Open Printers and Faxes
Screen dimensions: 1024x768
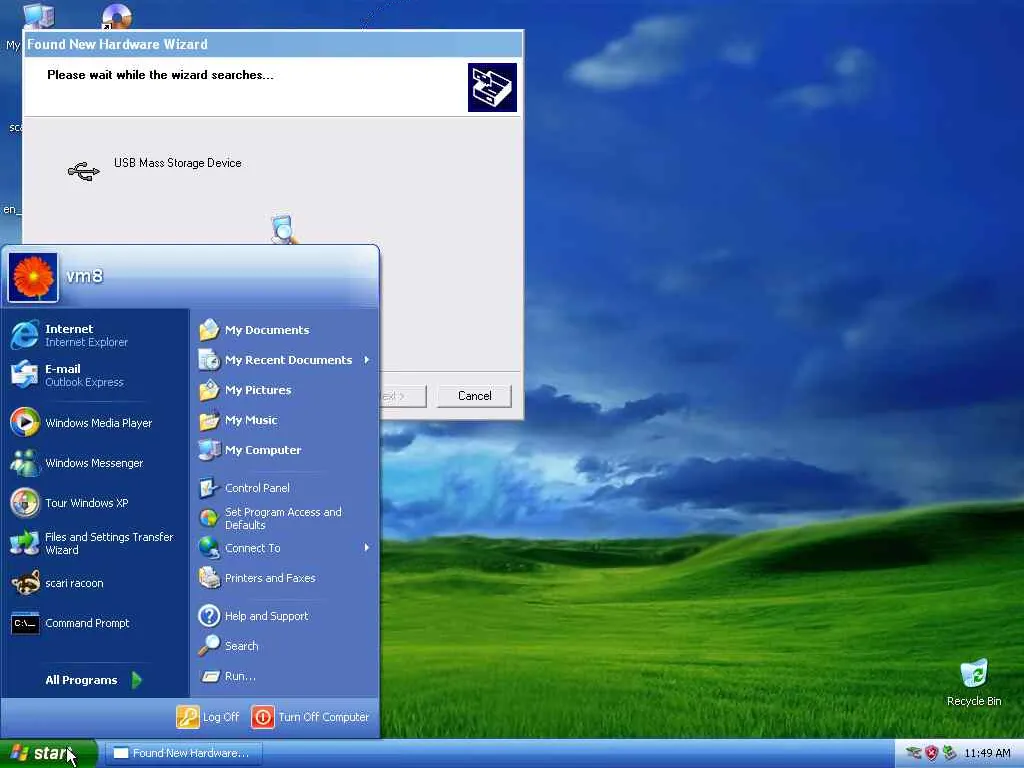click(285, 578)
